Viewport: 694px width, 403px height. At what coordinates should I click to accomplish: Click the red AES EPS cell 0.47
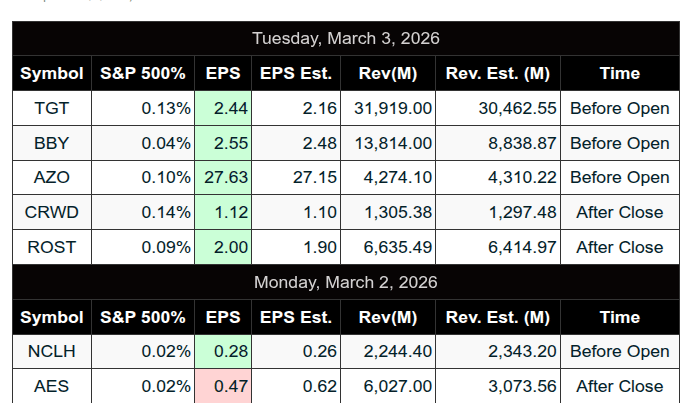click(x=224, y=386)
